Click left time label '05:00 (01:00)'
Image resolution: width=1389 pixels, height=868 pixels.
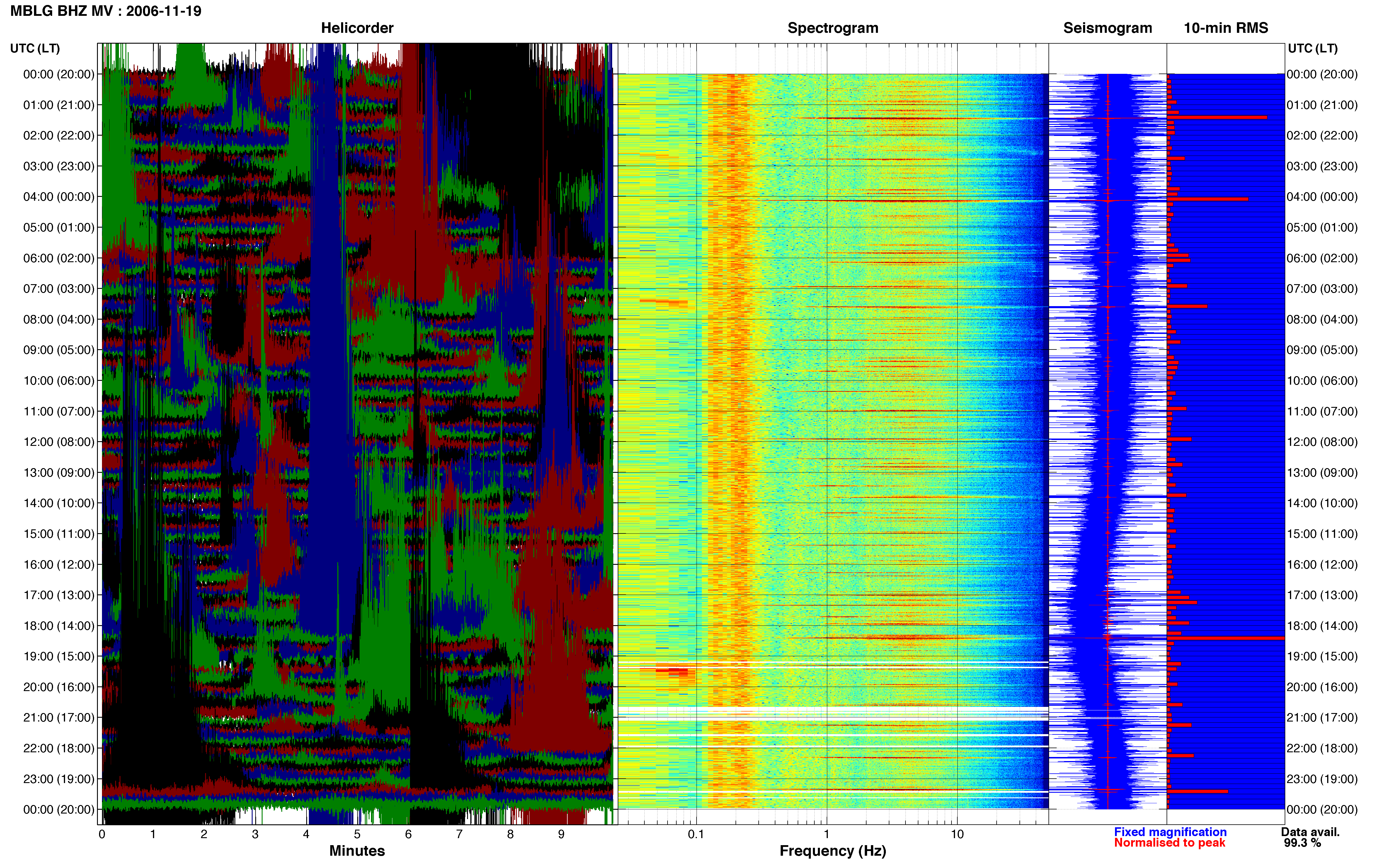click(59, 227)
